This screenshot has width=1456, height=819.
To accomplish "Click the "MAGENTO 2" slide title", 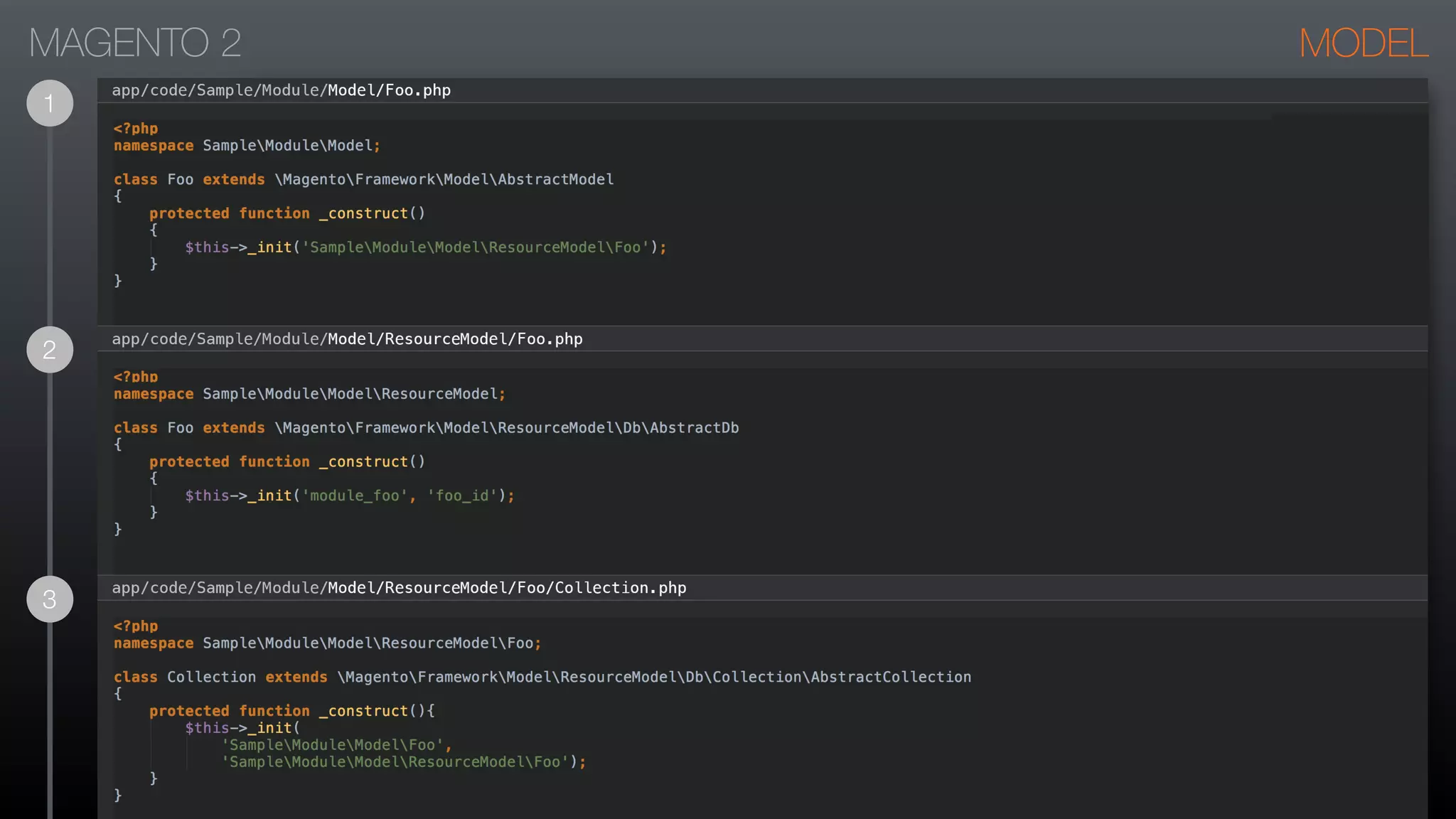I will pyautogui.click(x=135, y=43).
